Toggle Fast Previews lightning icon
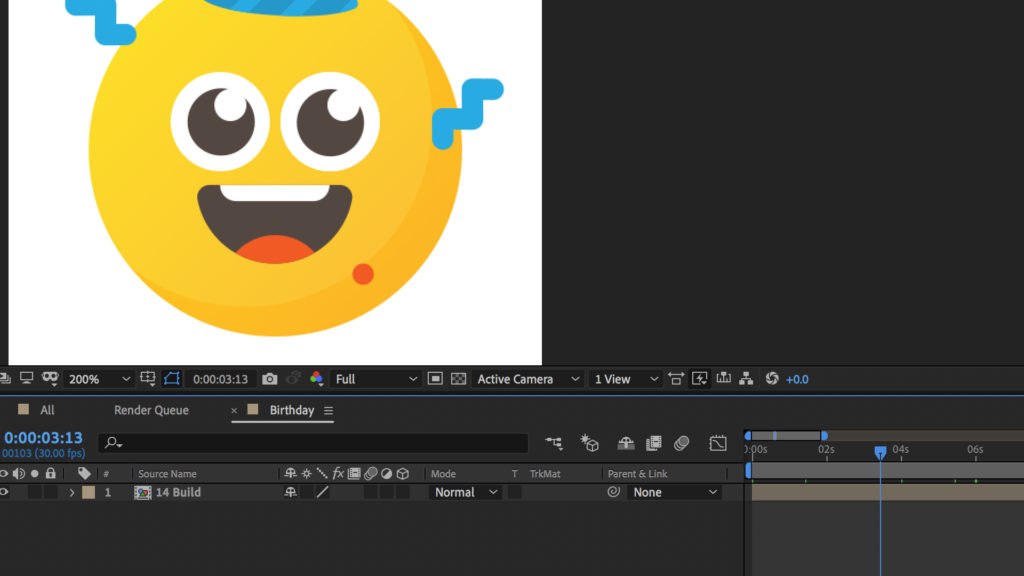This screenshot has height=576, width=1024. [x=700, y=379]
